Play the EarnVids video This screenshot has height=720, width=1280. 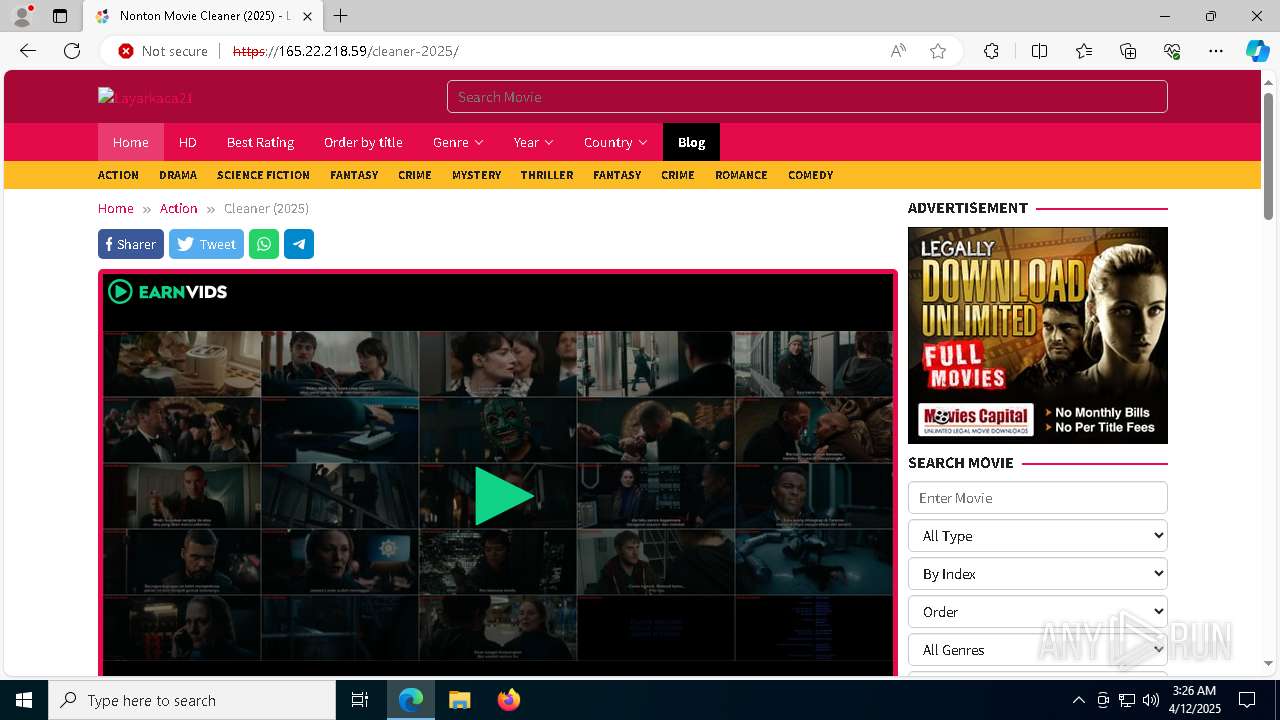[503, 496]
